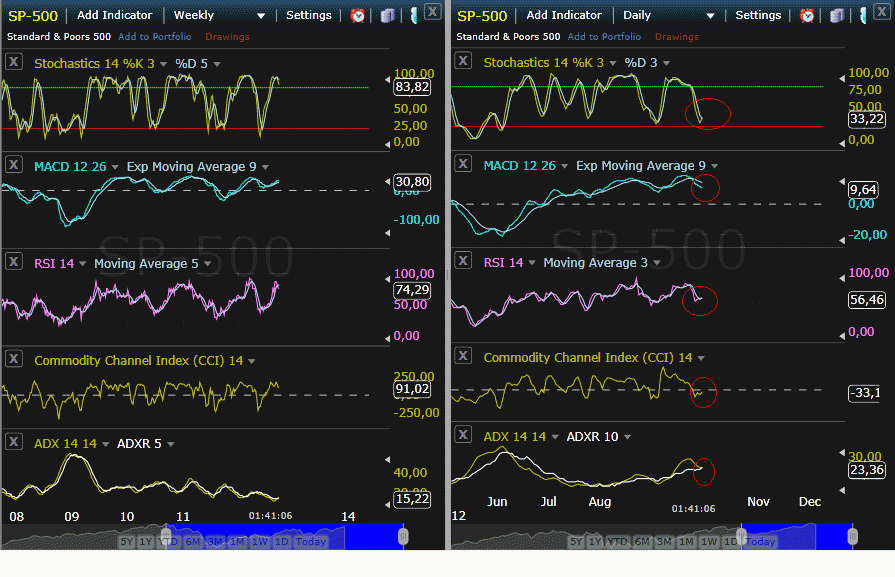The height and width of the screenshot is (577, 895).
Task: Expand the ADXR 5 dropdown
Action: 171,444
